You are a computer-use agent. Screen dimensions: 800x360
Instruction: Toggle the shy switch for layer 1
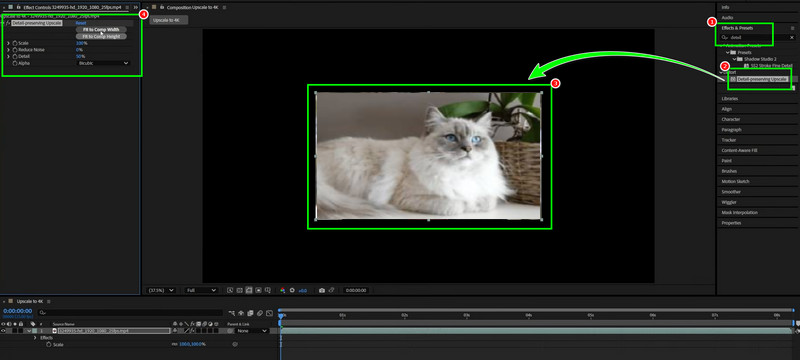175,330
